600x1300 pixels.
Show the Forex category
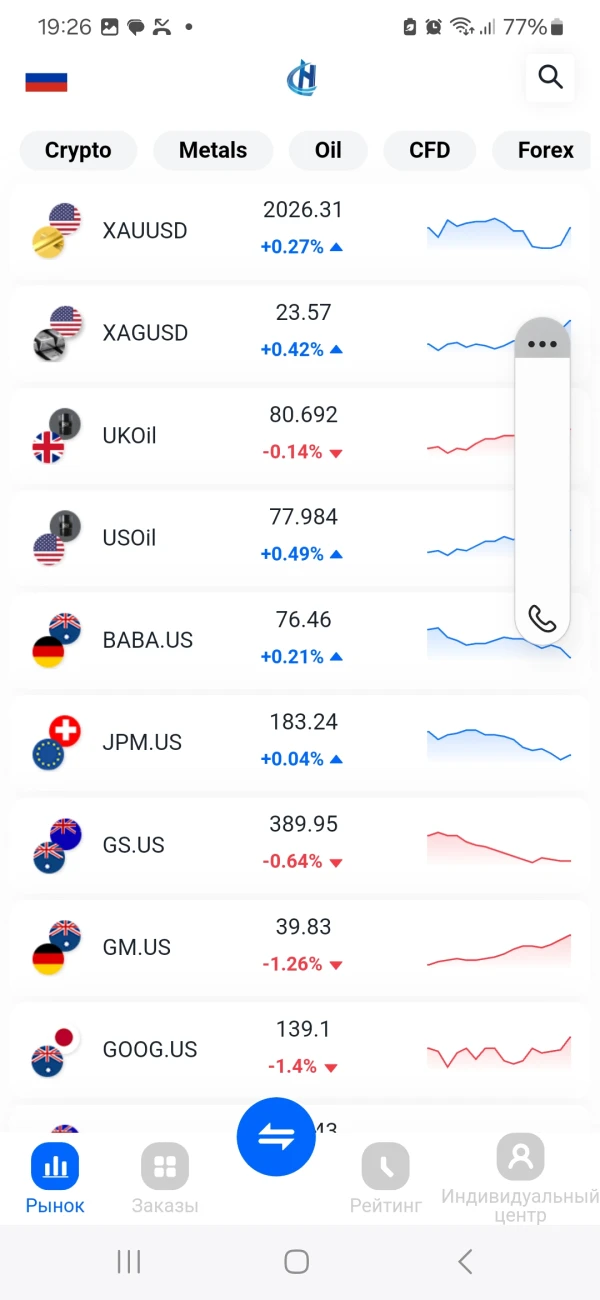(x=545, y=151)
